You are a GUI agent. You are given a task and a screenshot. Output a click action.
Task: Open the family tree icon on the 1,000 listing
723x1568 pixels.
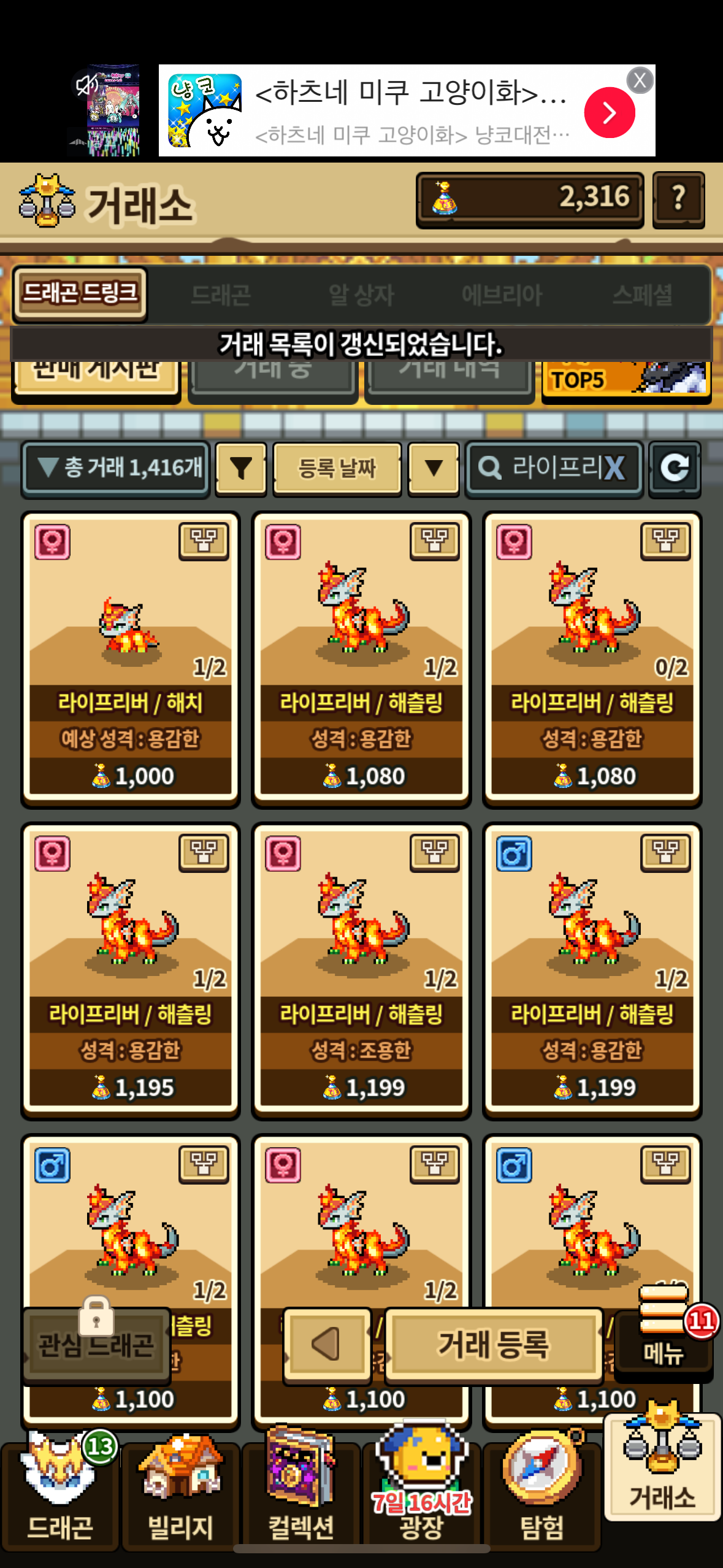(x=204, y=541)
